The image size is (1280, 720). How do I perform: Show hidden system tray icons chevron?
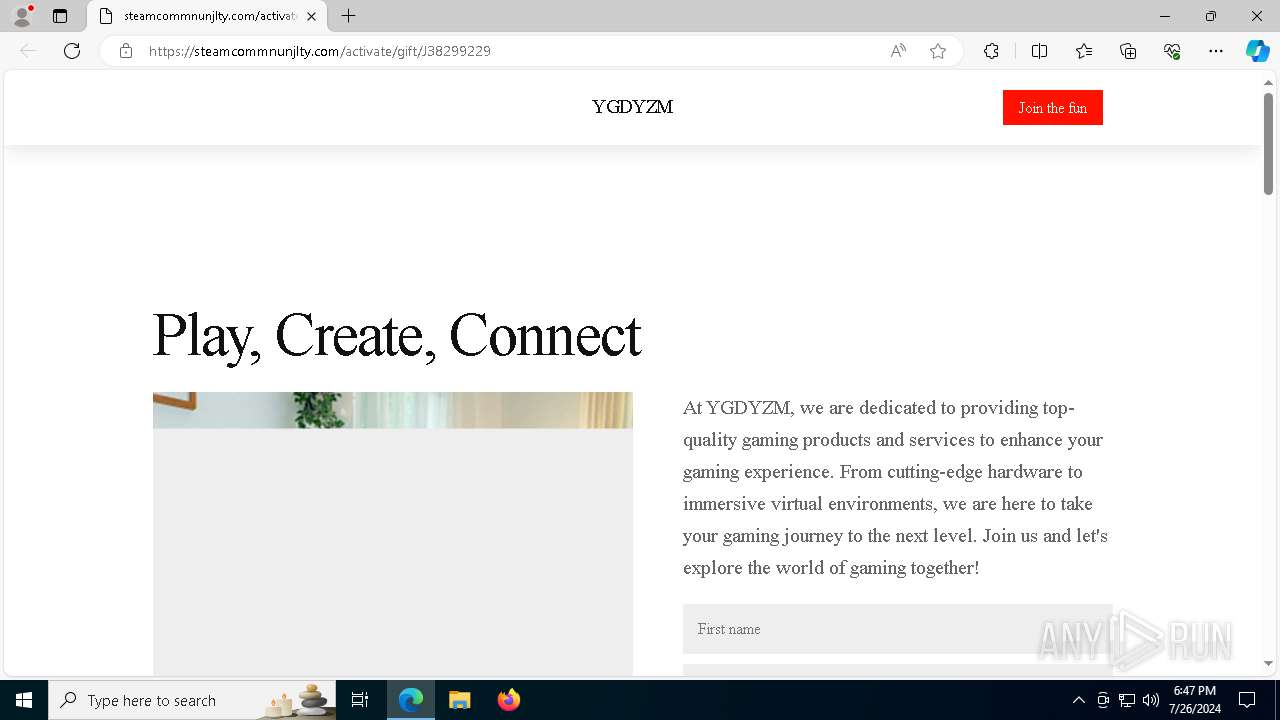tap(1078, 700)
